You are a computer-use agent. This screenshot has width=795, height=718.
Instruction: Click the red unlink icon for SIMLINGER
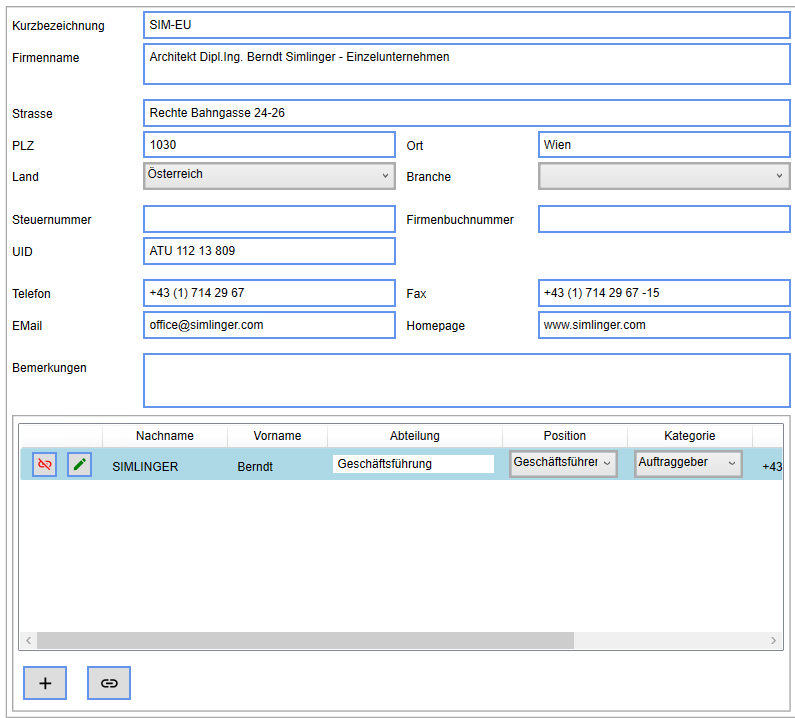(44, 464)
